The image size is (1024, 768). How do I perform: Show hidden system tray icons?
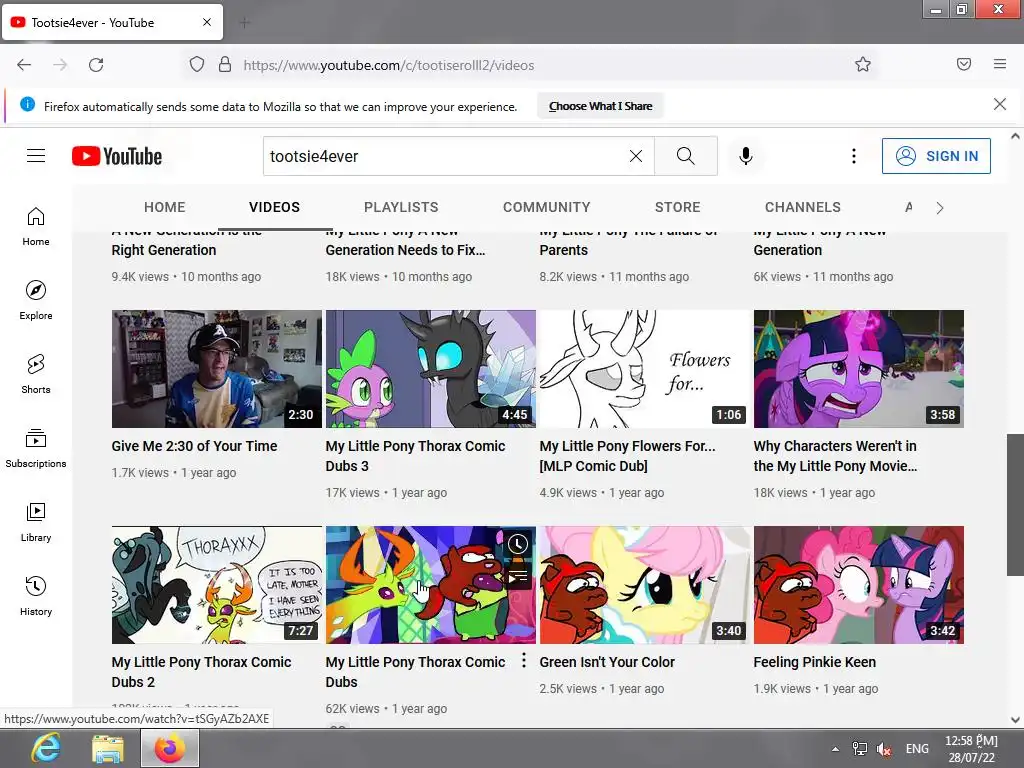[835, 749]
